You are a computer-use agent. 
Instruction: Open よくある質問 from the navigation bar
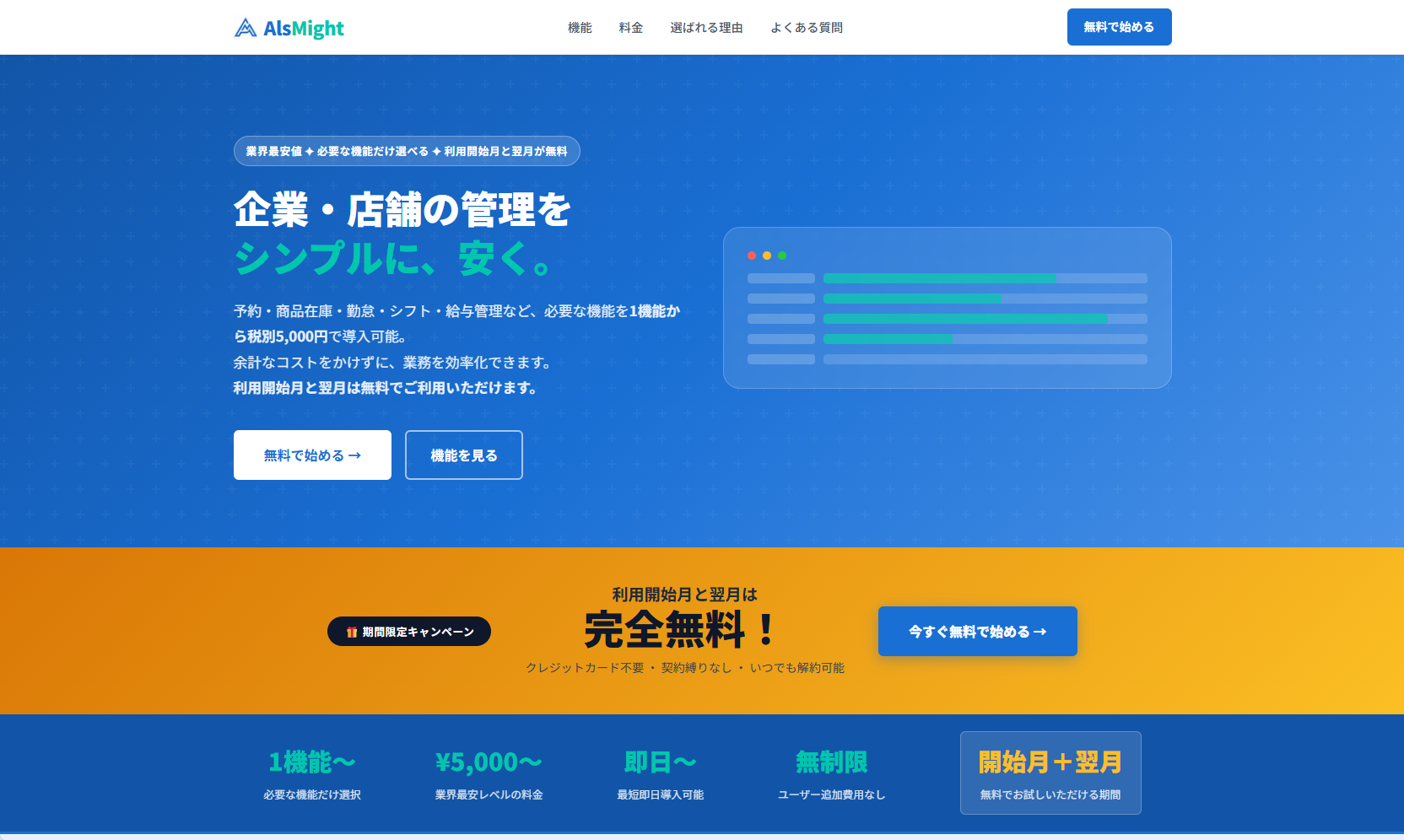tap(807, 28)
